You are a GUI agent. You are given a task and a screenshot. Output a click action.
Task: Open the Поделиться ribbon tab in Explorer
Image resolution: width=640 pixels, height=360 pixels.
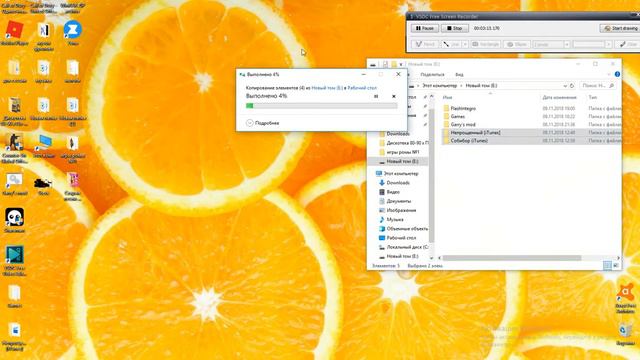432,74
